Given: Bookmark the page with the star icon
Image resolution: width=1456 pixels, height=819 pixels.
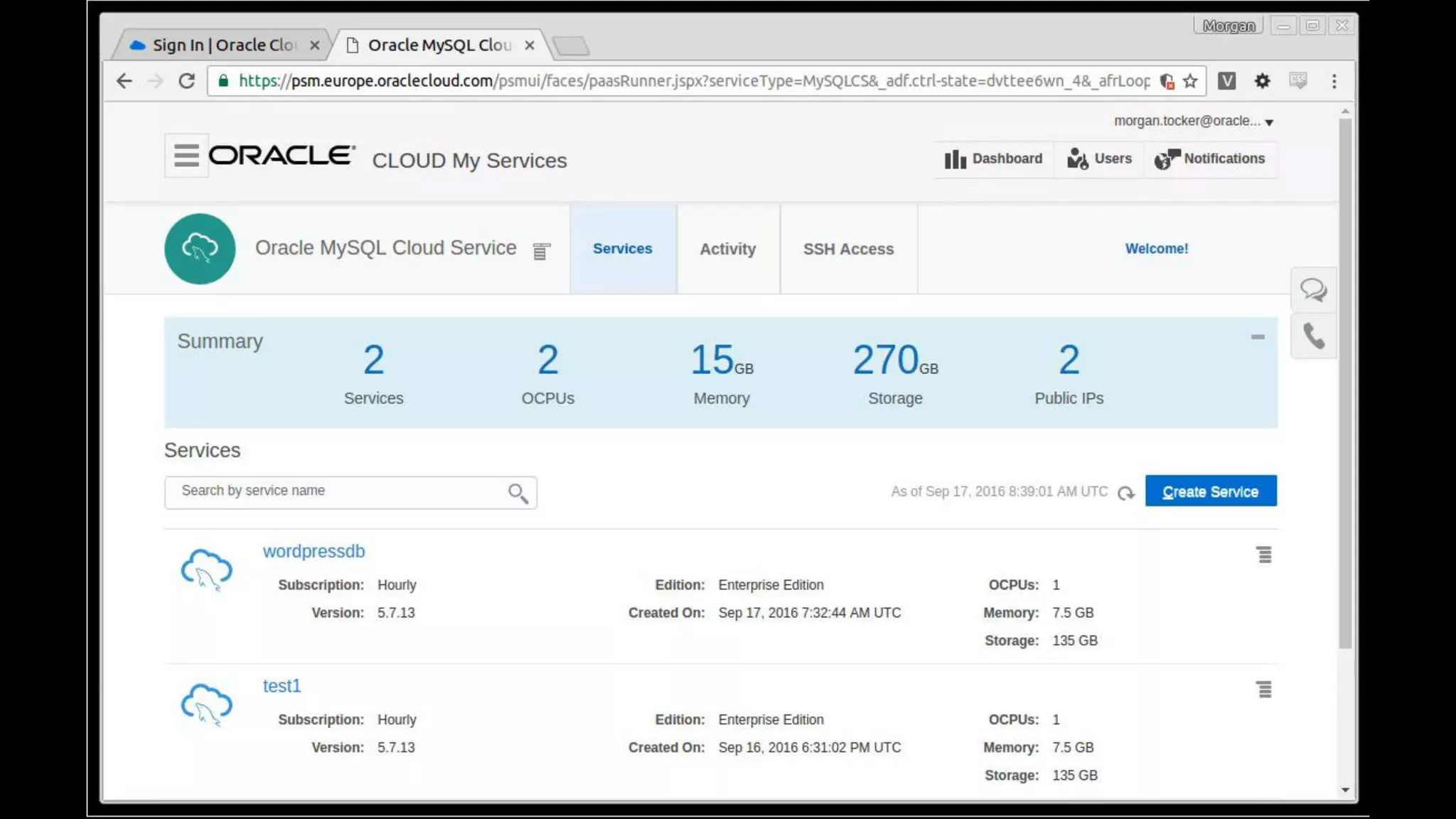Looking at the screenshot, I should 1190,81.
